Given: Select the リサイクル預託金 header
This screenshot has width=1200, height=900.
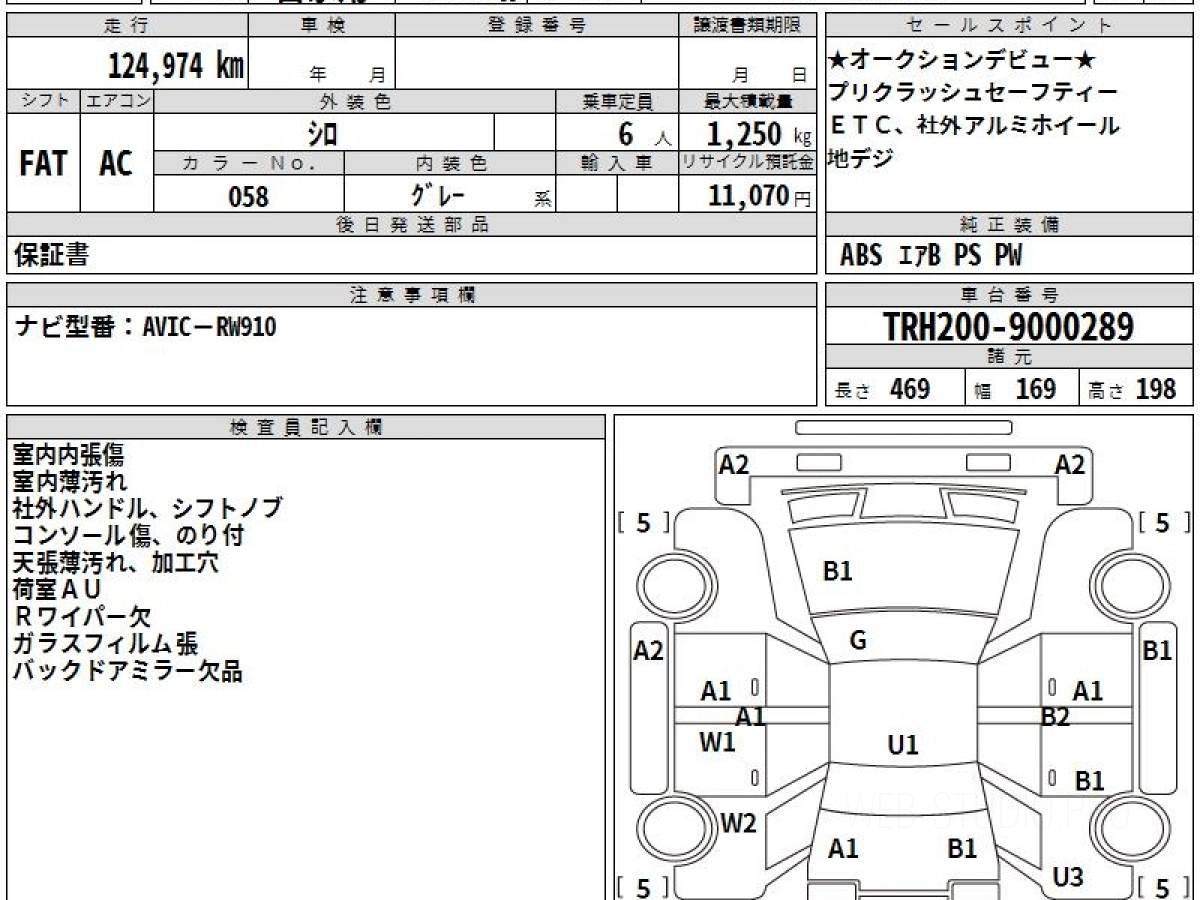Looking at the screenshot, I should point(748,162).
